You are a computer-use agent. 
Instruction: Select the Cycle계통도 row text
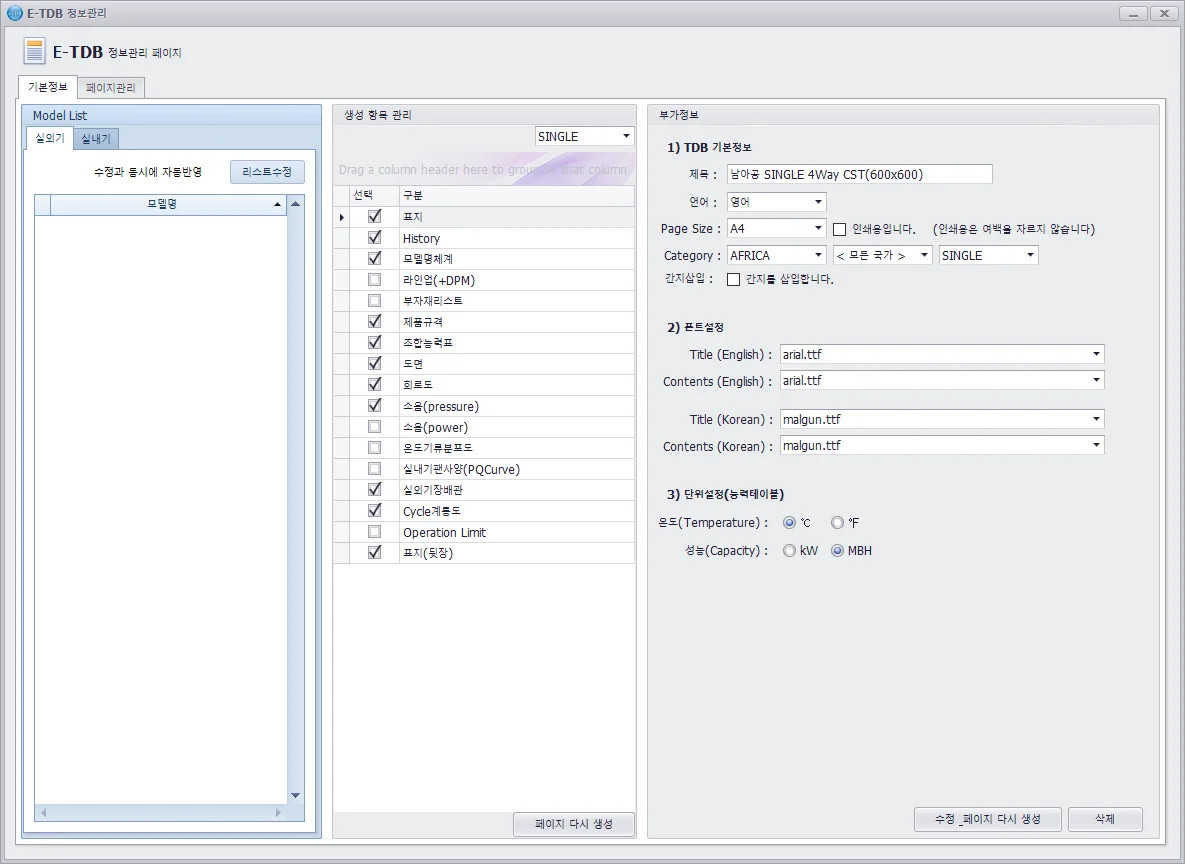tap(432, 511)
